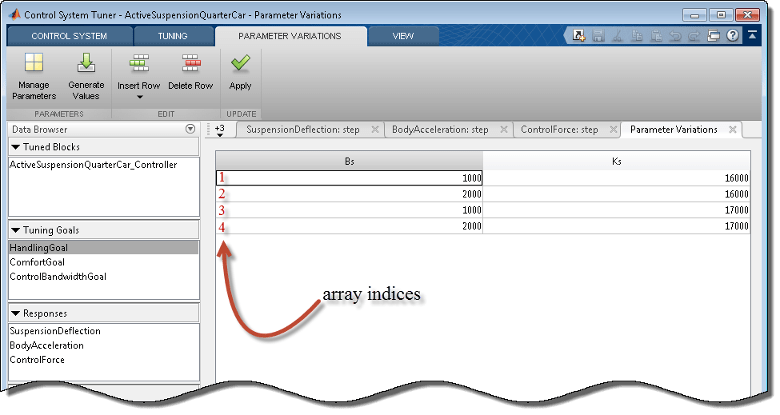Select Bs cell in row 4 with 2000
The image size is (780, 415).
pos(349,226)
